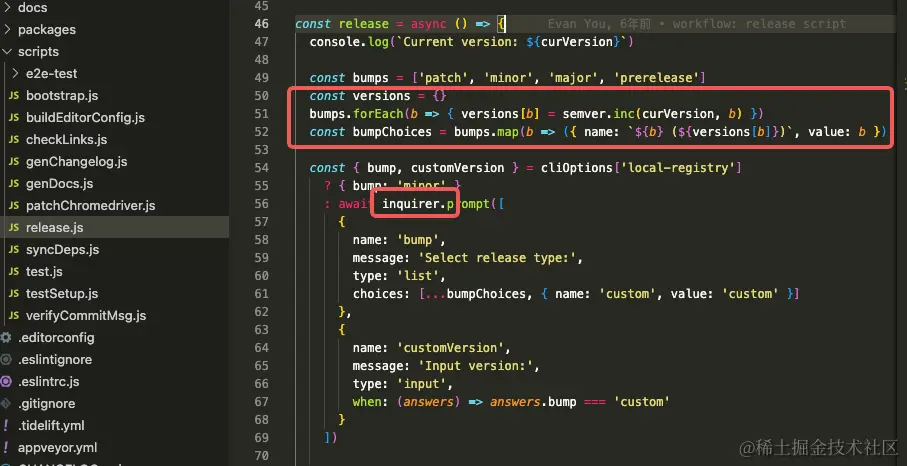This screenshot has height=466, width=907.
Task: Expand the docs folder
Action: tap(32, 8)
